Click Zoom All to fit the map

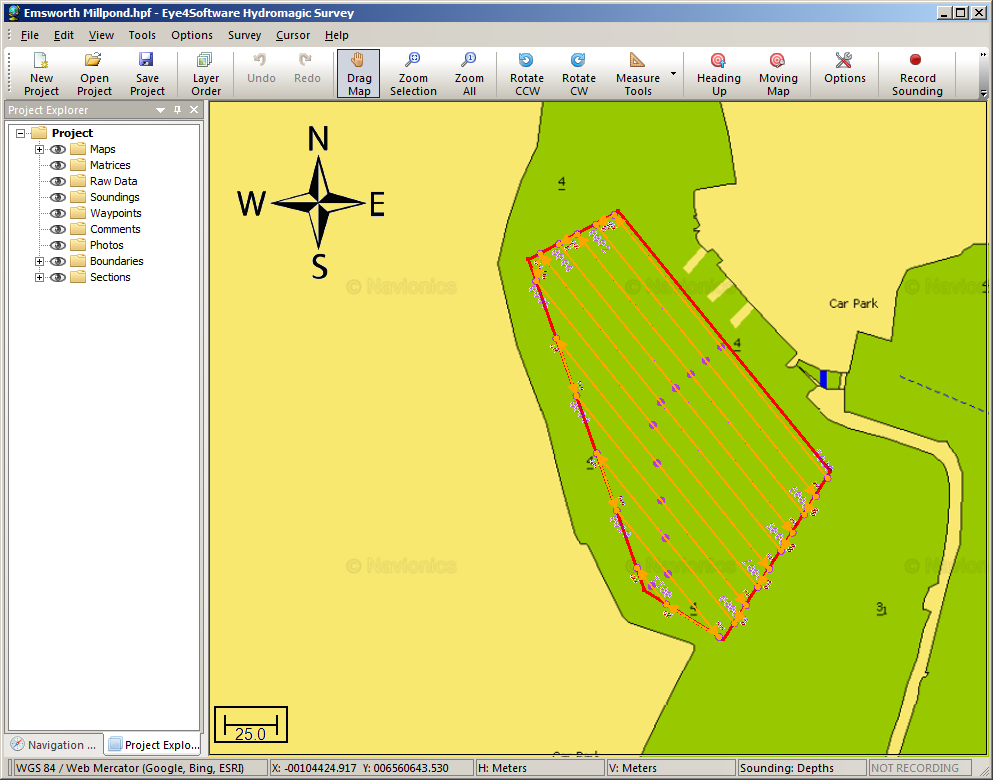point(469,72)
